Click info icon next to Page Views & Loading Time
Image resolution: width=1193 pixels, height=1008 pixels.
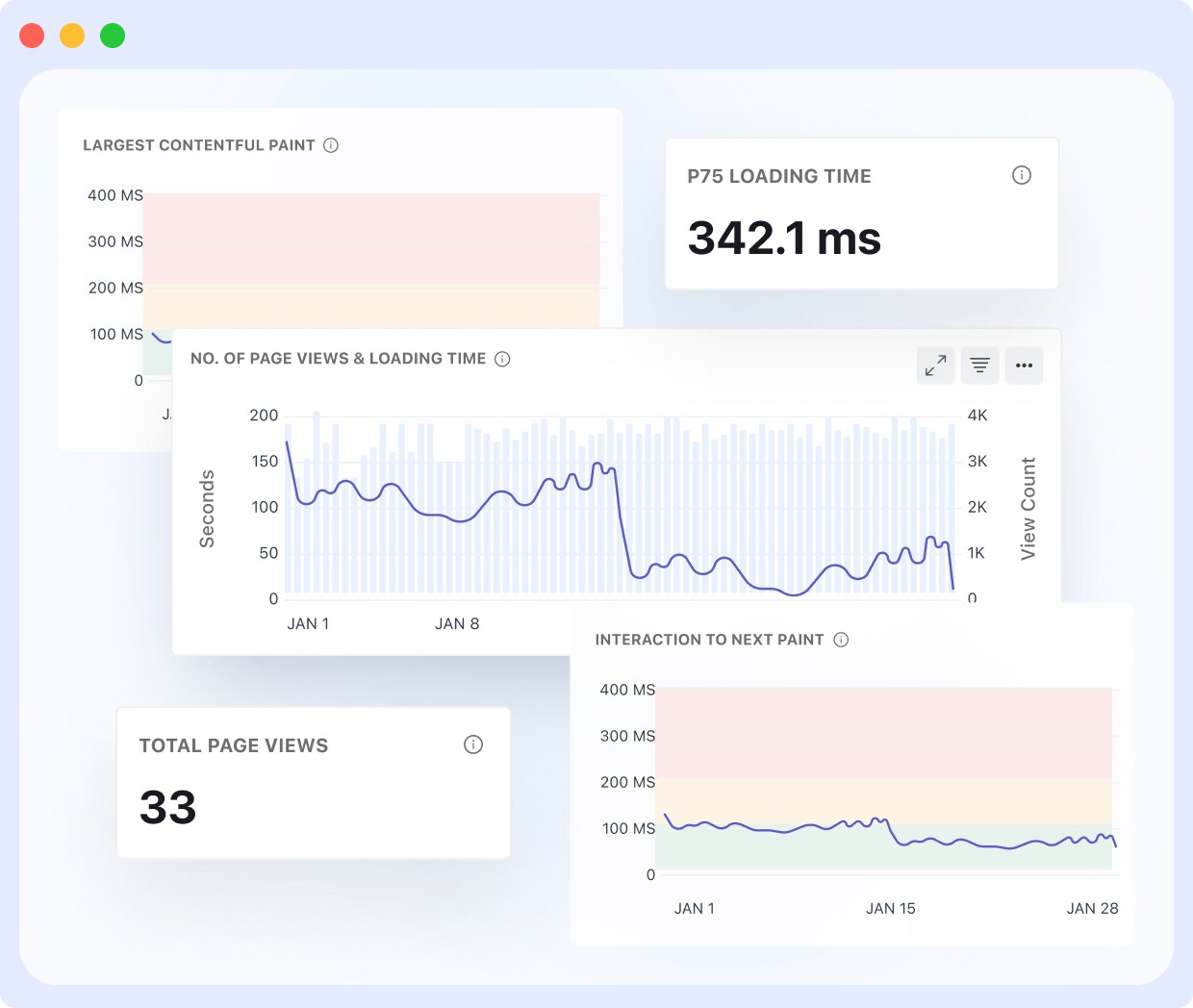click(x=502, y=359)
